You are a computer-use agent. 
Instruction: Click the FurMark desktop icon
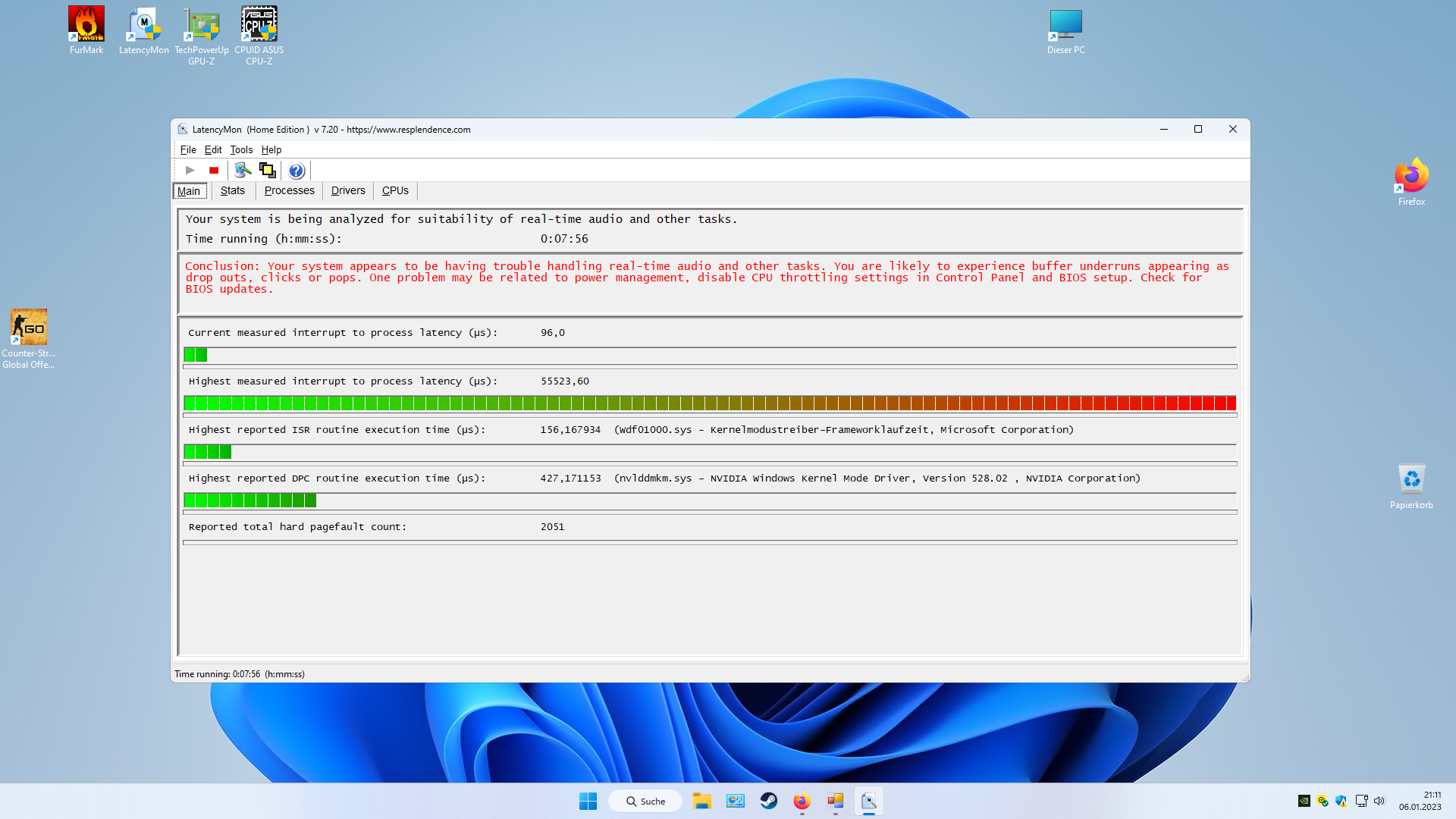click(x=86, y=31)
